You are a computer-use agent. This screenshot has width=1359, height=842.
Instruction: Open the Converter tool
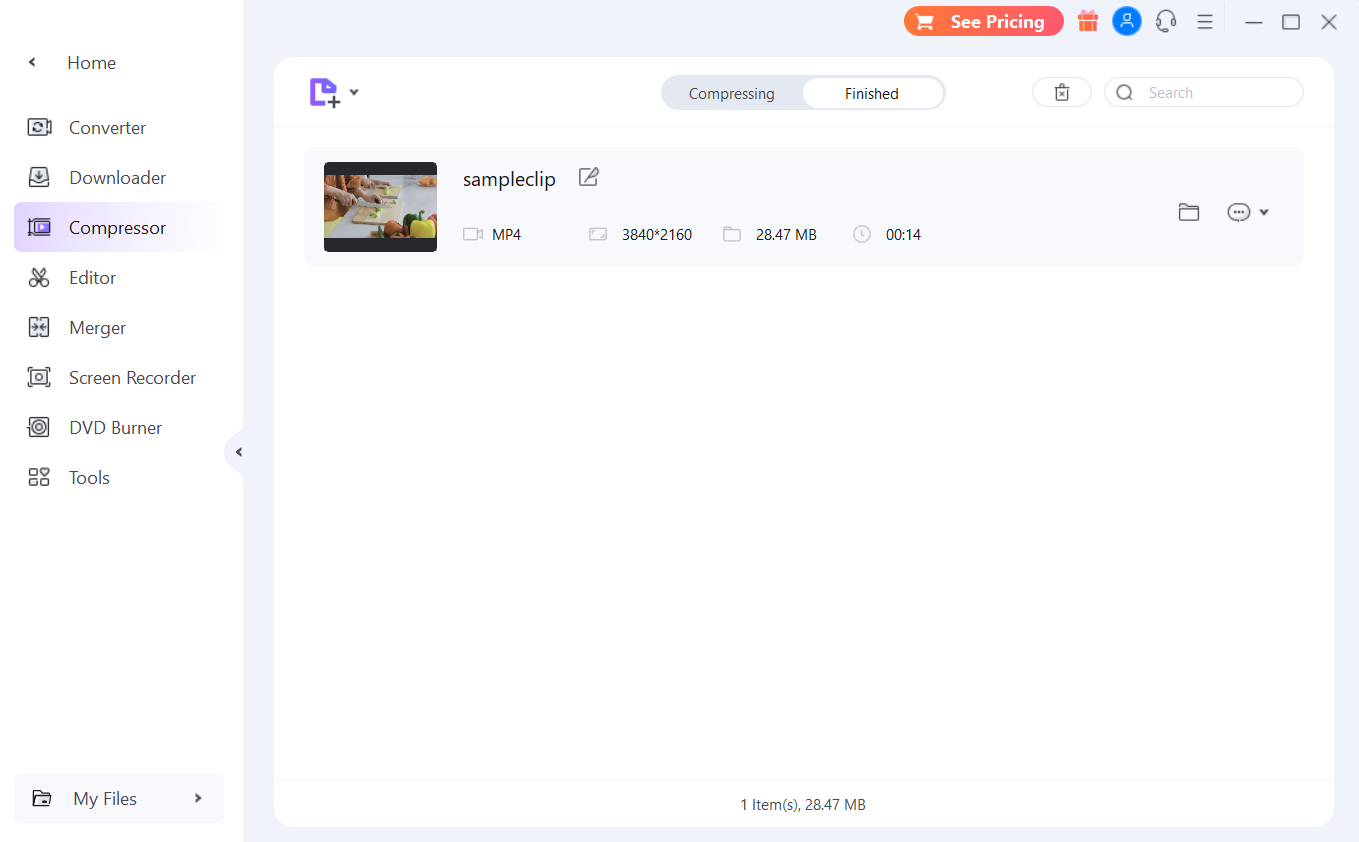(x=107, y=127)
